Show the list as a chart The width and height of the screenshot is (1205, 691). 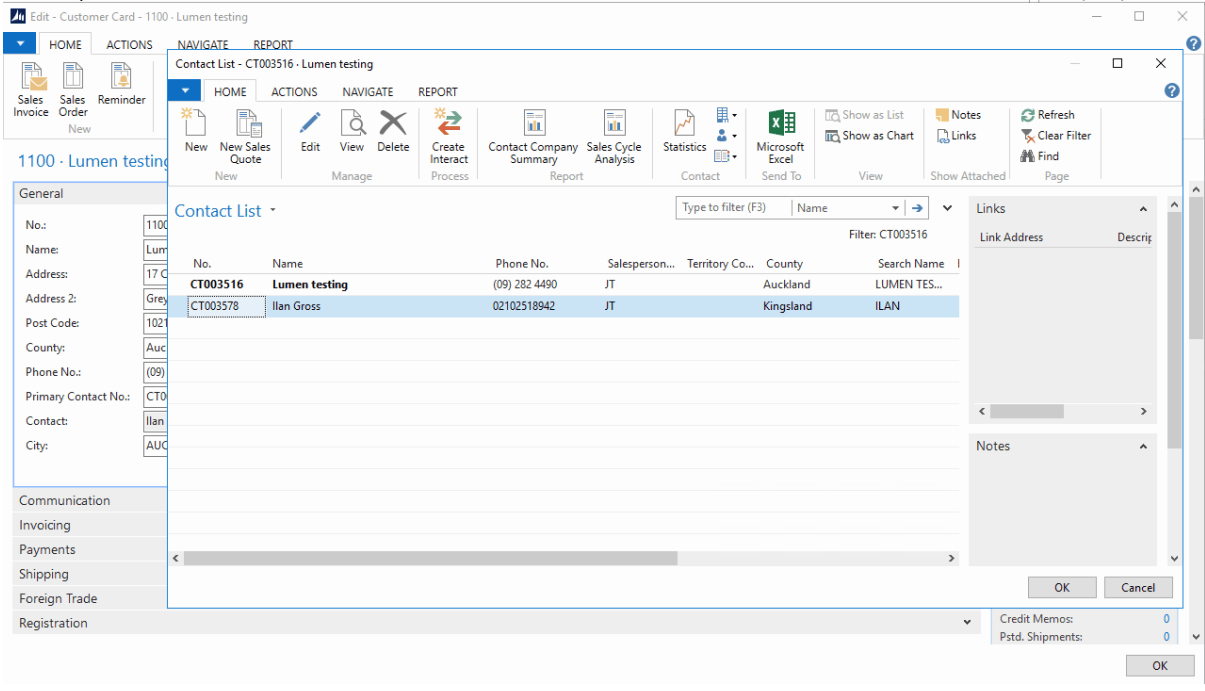click(869, 136)
